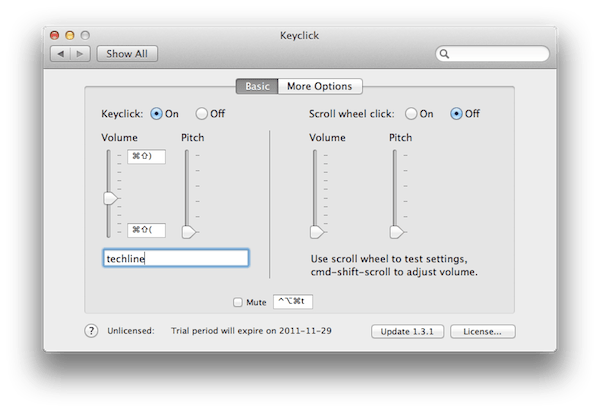Turn Keyclick On

pos(156,114)
